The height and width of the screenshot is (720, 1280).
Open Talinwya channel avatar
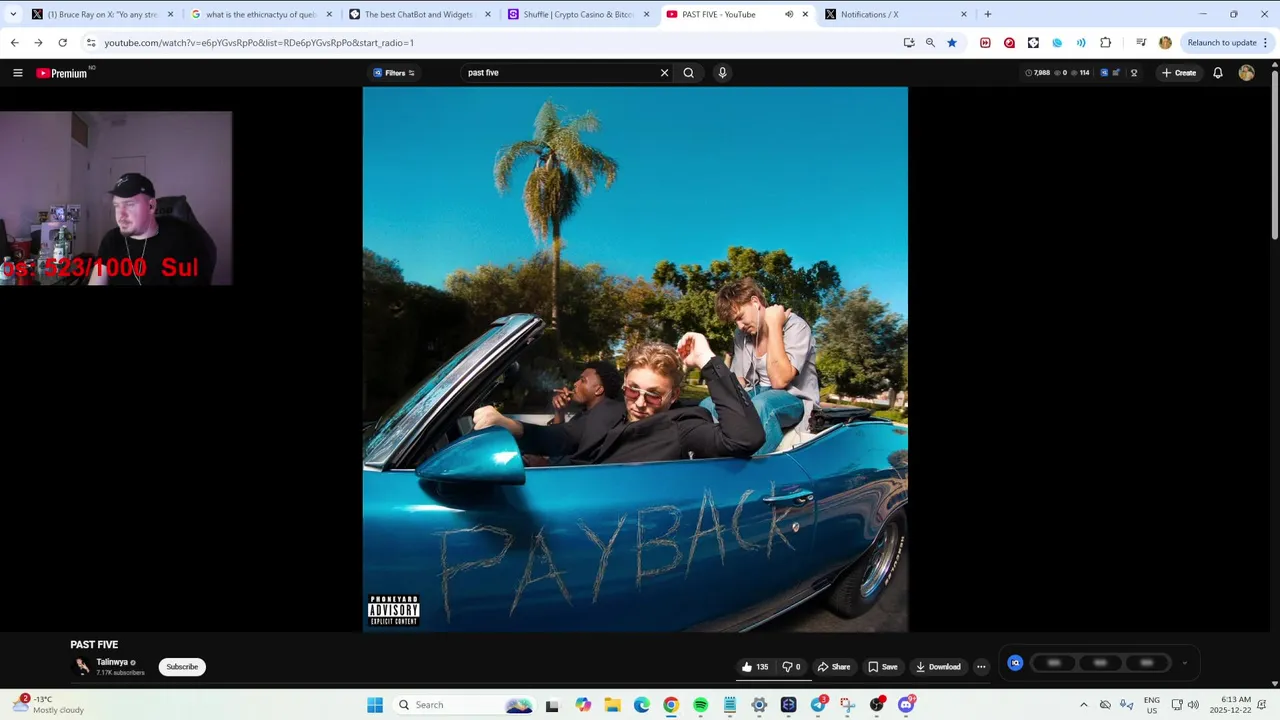(82, 667)
